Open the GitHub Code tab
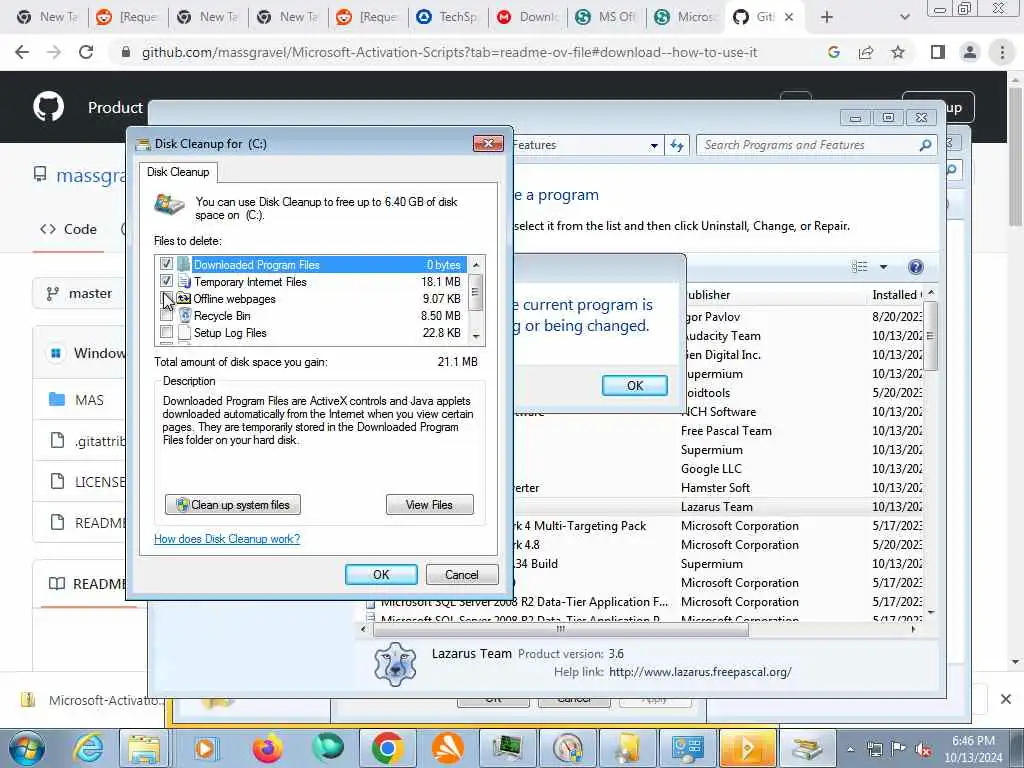 pyautogui.click(x=69, y=229)
